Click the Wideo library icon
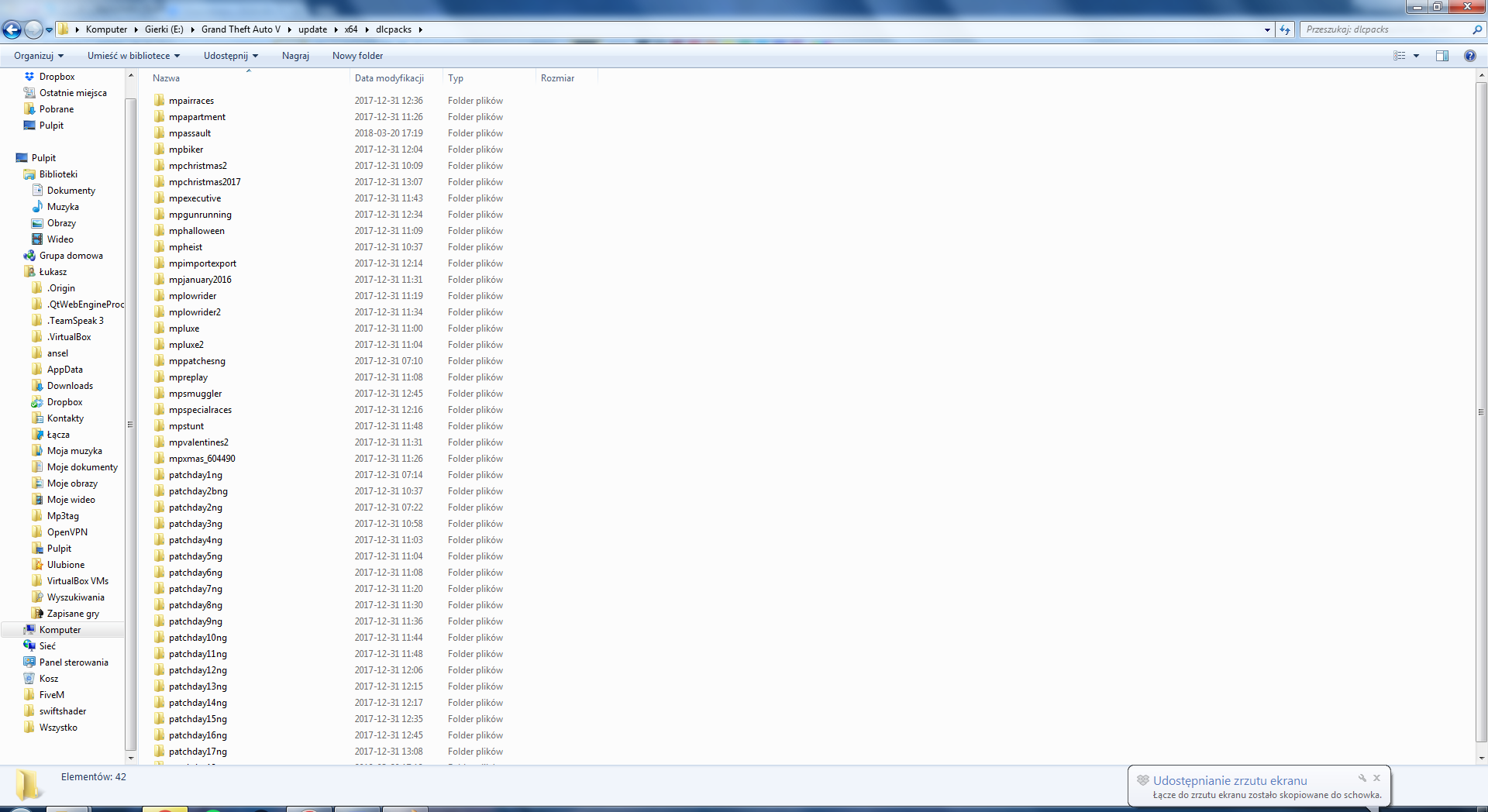Image resolution: width=1488 pixels, height=812 pixels. (x=37, y=239)
